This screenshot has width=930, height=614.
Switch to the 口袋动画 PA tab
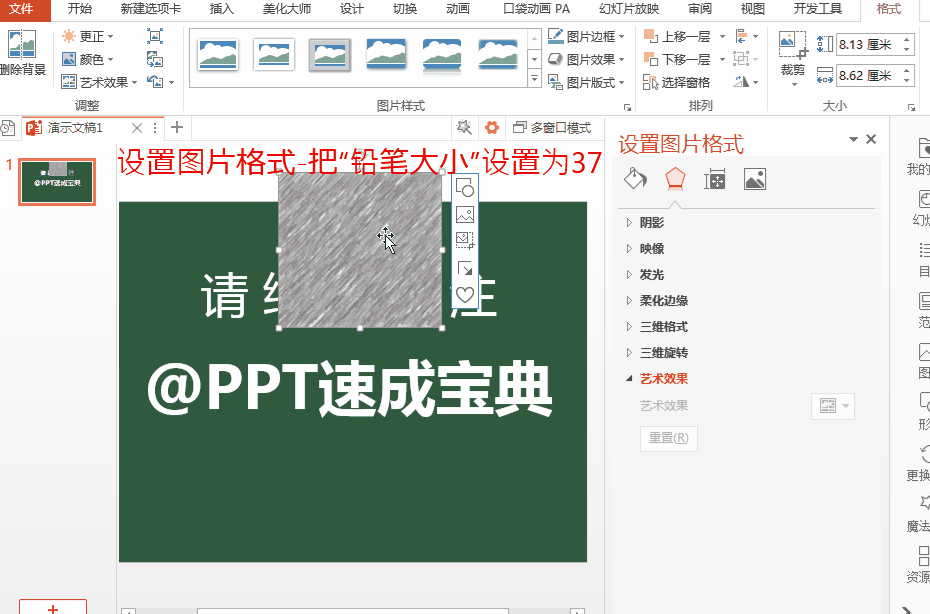tap(536, 9)
